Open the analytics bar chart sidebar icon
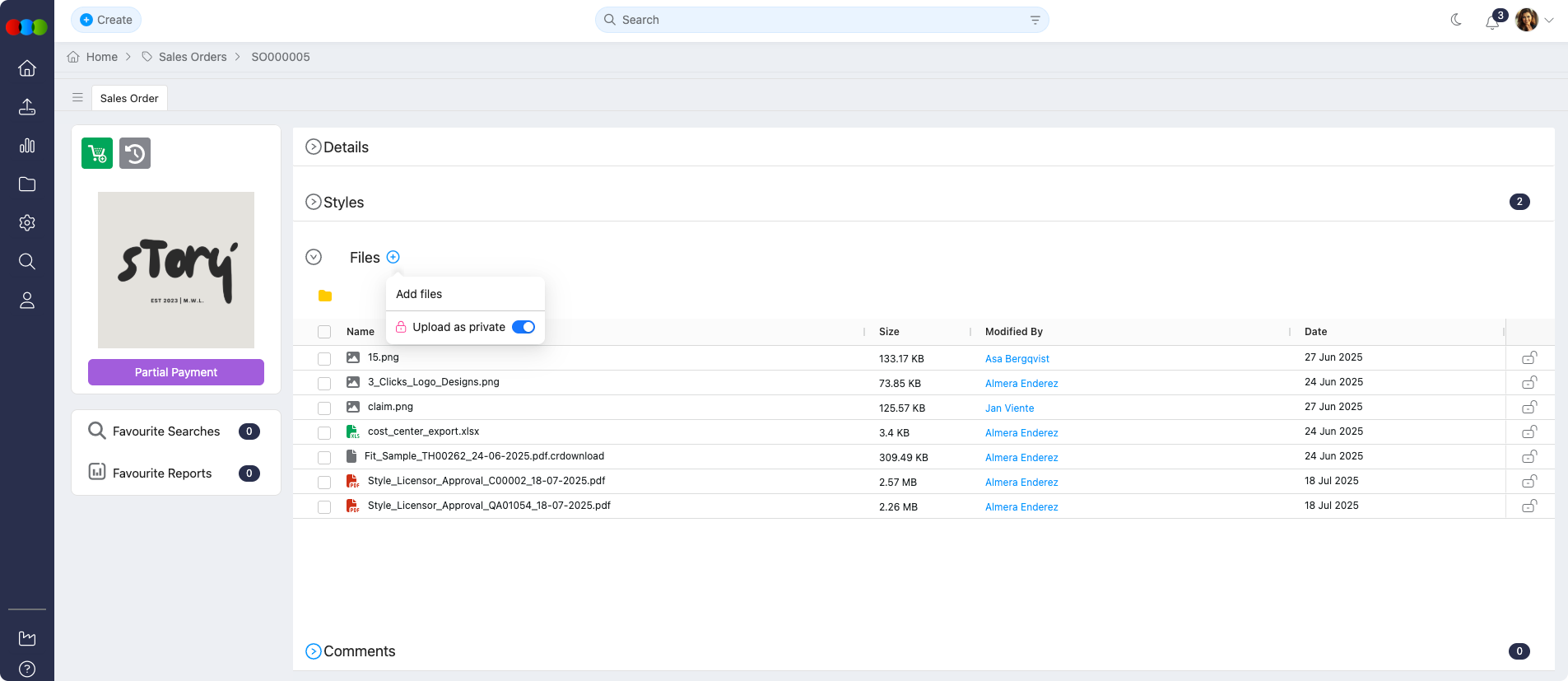 click(27, 146)
